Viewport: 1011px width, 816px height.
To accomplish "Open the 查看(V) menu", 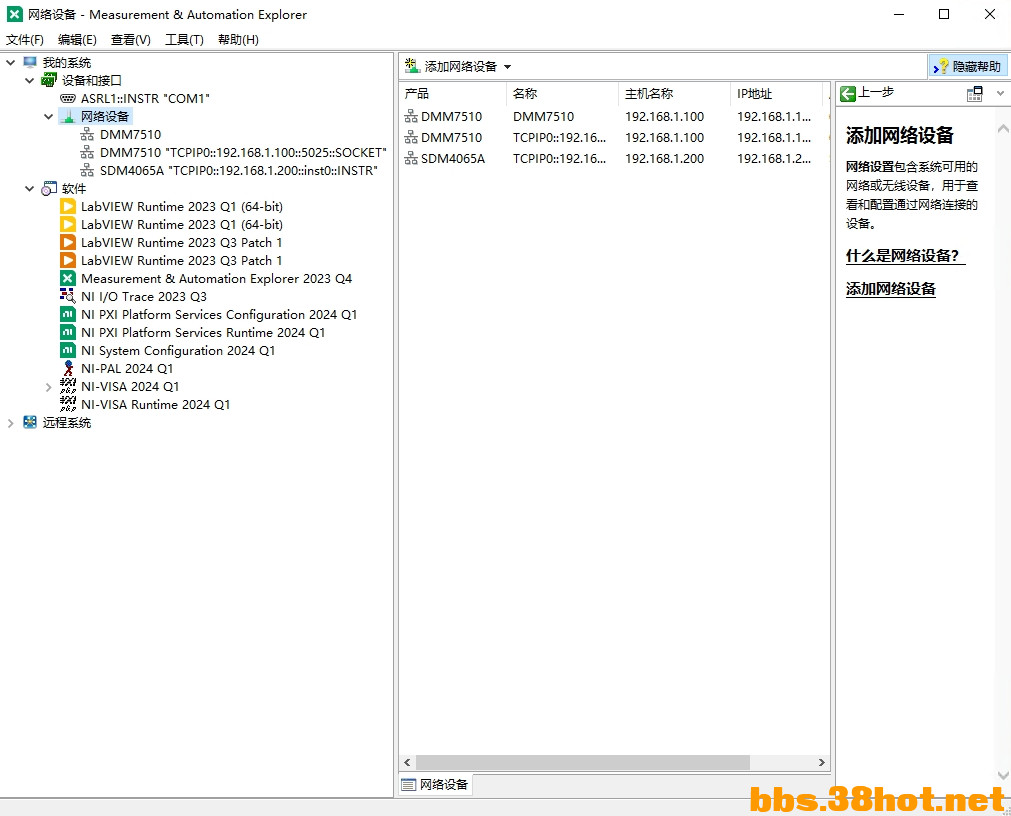I will point(131,40).
